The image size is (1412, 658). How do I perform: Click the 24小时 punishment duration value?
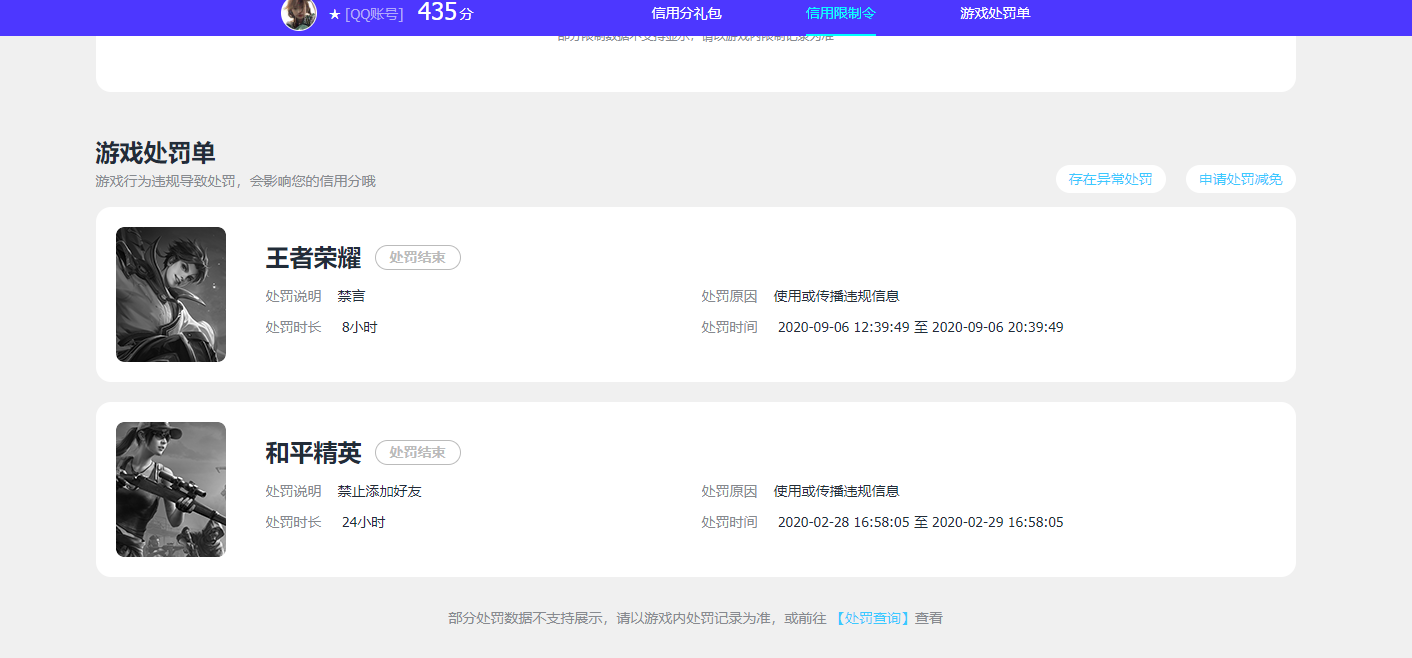coord(363,522)
